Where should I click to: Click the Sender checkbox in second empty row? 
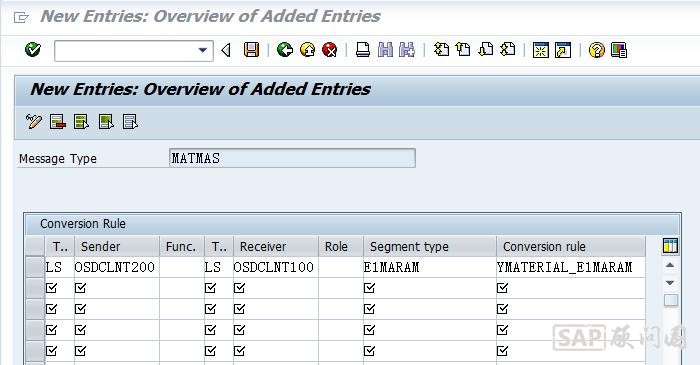click(x=80, y=309)
